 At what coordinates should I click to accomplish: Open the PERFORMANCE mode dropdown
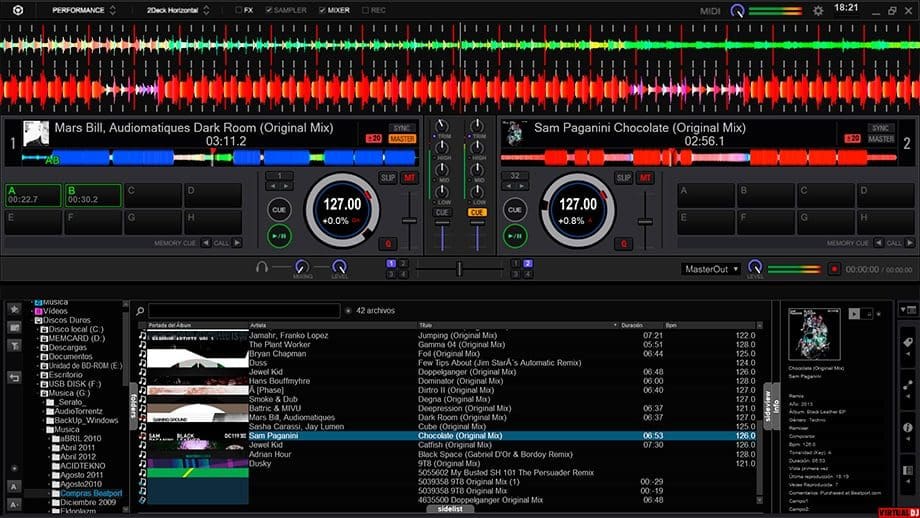point(83,11)
